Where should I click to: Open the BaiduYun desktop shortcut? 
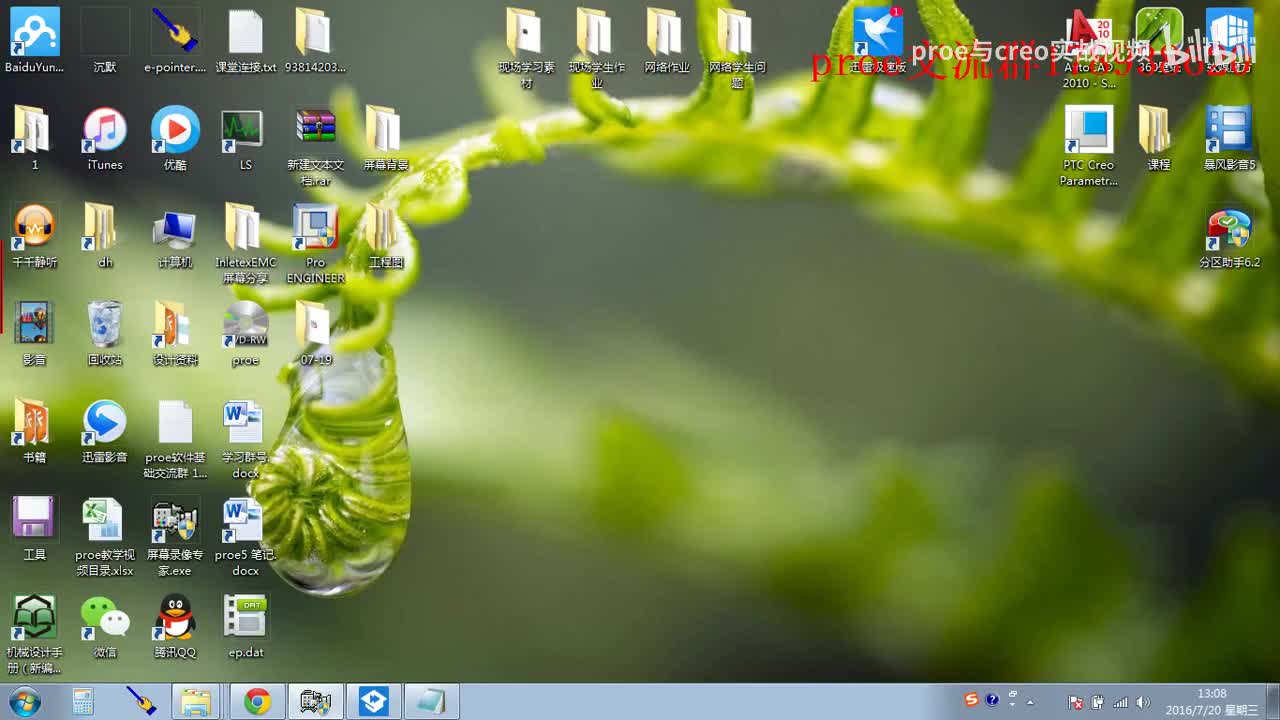pos(35,40)
